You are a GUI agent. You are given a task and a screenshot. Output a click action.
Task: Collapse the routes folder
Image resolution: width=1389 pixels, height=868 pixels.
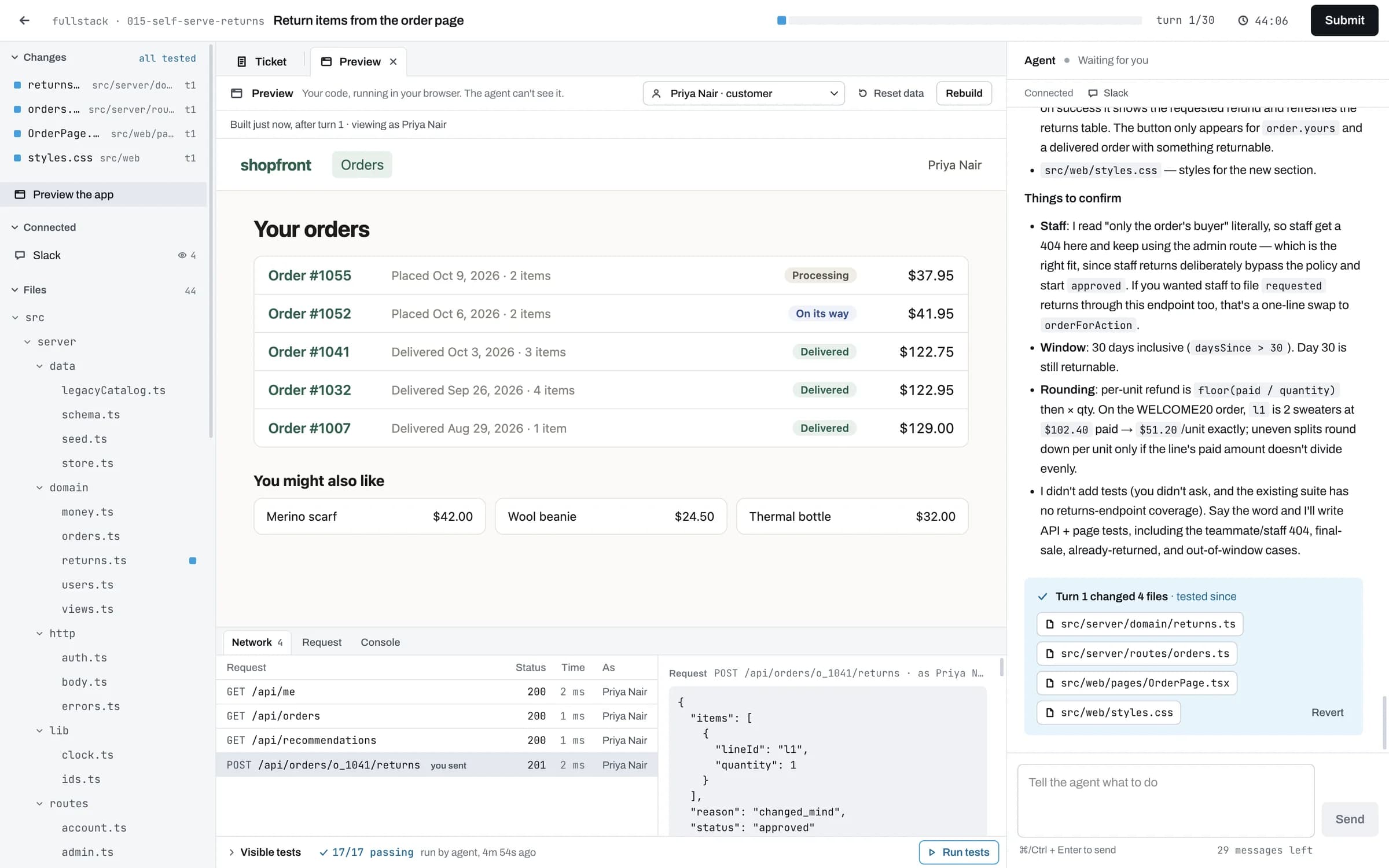[x=39, y=804]
